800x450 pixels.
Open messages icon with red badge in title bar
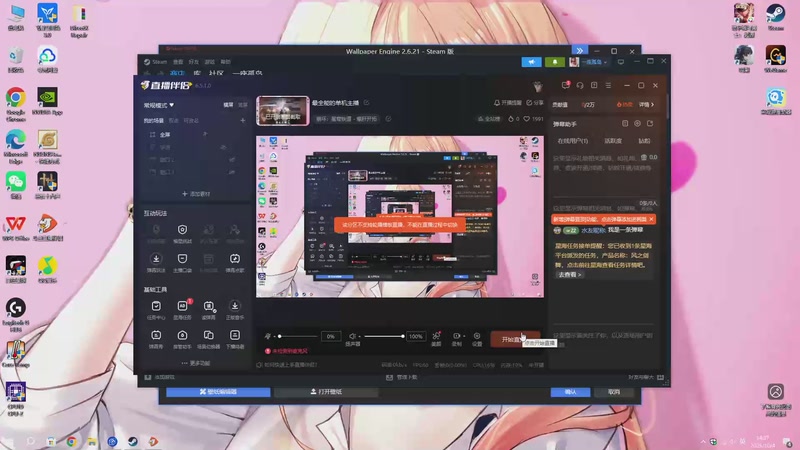pos(565,85)
